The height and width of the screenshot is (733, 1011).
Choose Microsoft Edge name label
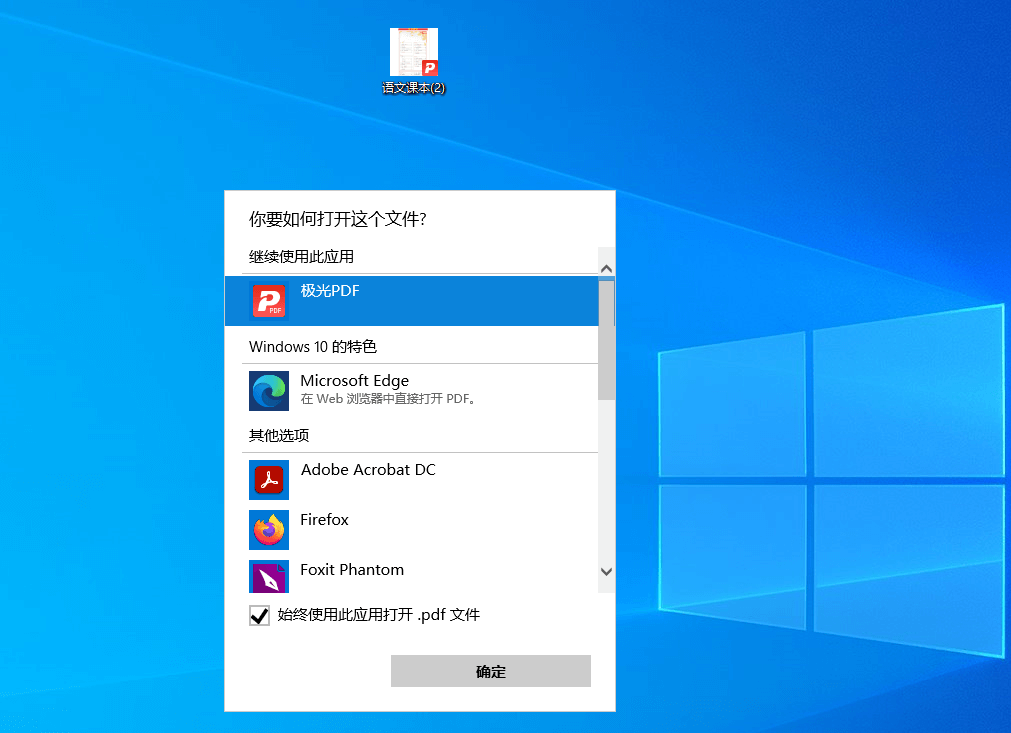[x=355, y=380]
